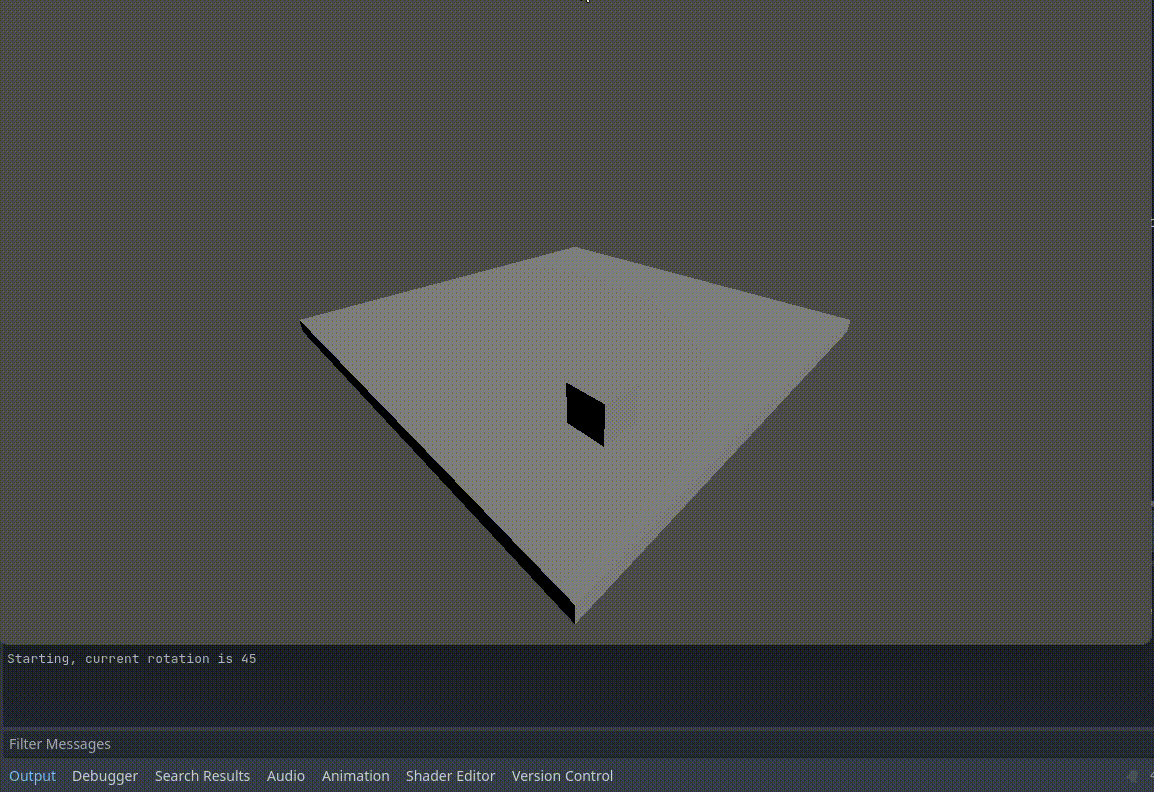Switch to the Version Control panel
Image resolution: width=1154 pixels, height=792 pixels.
(x=562, y=776)
